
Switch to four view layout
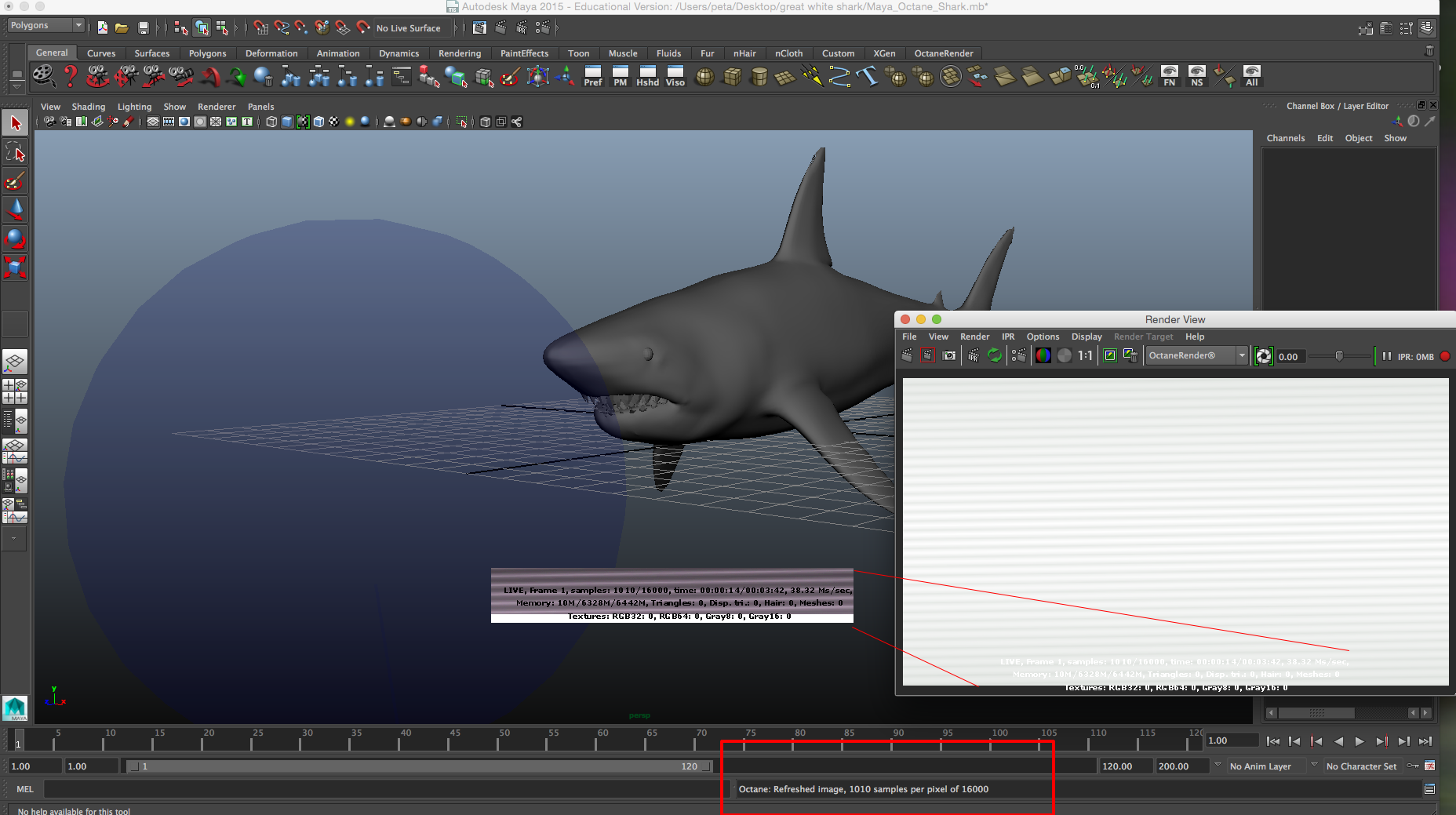point(16,391)
